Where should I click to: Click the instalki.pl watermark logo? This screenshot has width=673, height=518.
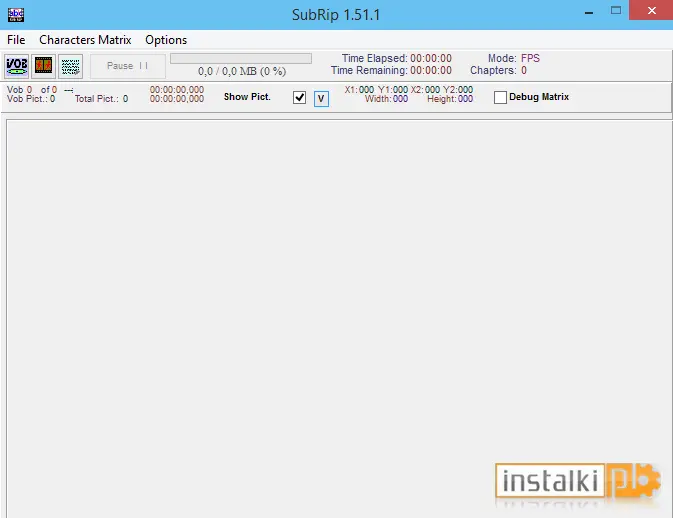coord(578,481)
